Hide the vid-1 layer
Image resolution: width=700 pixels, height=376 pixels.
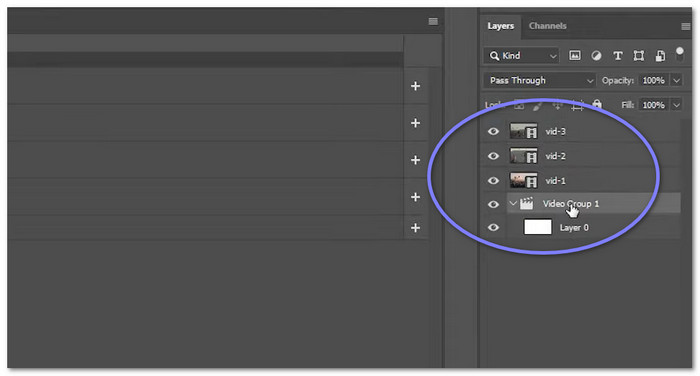pos(493,180)
